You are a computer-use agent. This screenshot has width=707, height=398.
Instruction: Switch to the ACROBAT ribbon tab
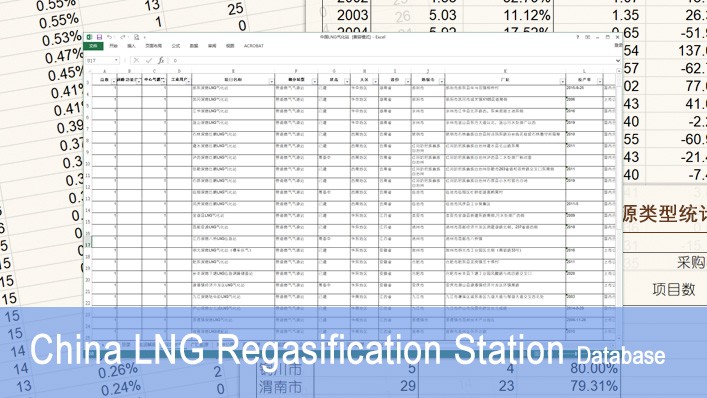[x=254, y=46]
